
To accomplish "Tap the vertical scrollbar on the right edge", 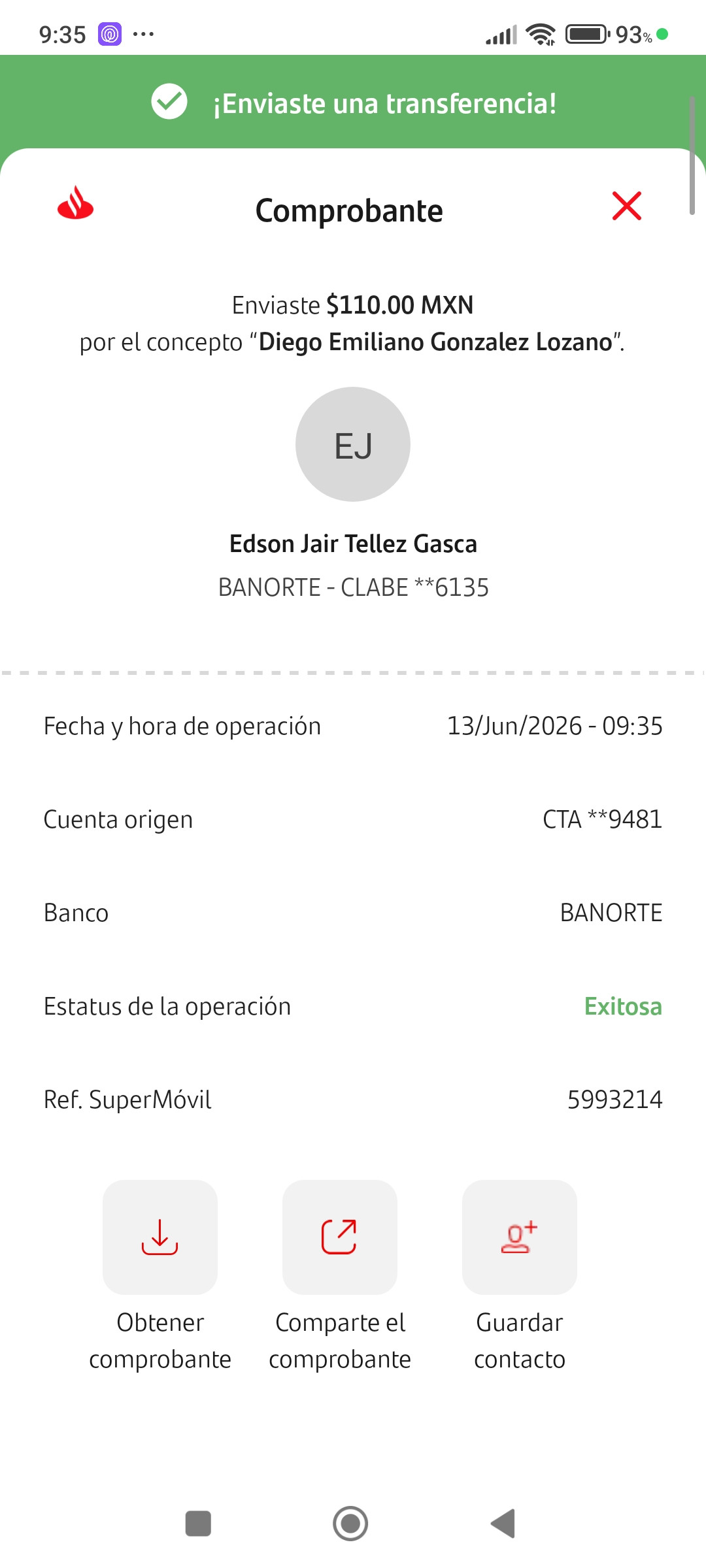I will pyautogui.click(x=692, y=155).
